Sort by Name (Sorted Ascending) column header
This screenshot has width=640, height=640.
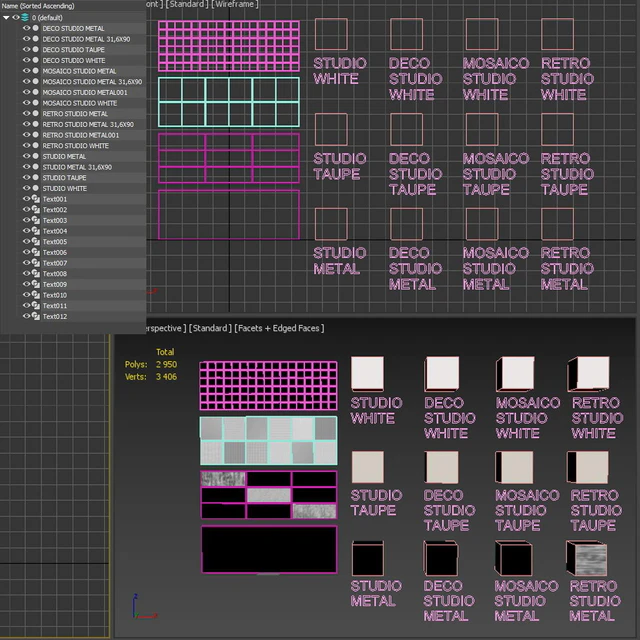click(x=38, y=6)
